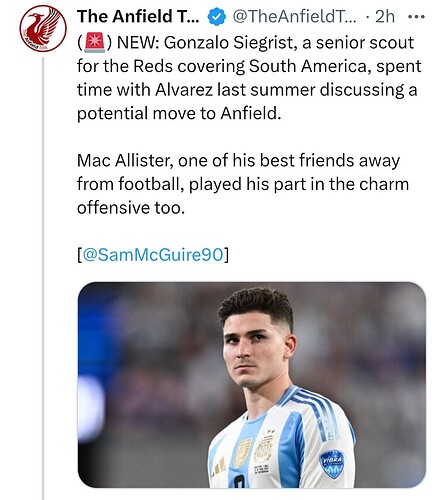
Task: Open the account name The Anfield T...
Action: click(138, 16)
